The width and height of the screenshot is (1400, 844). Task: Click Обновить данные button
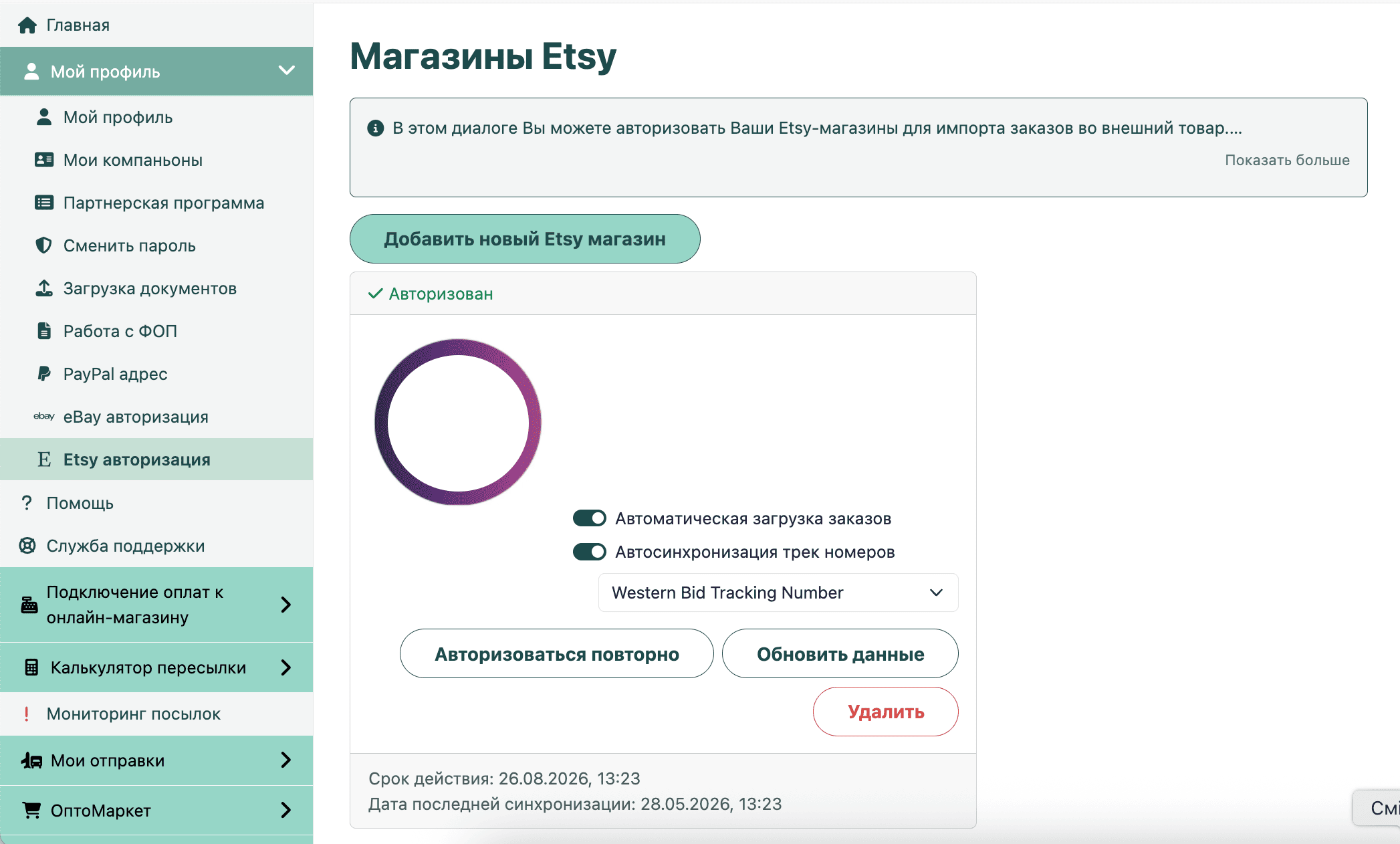pos(840,653)
